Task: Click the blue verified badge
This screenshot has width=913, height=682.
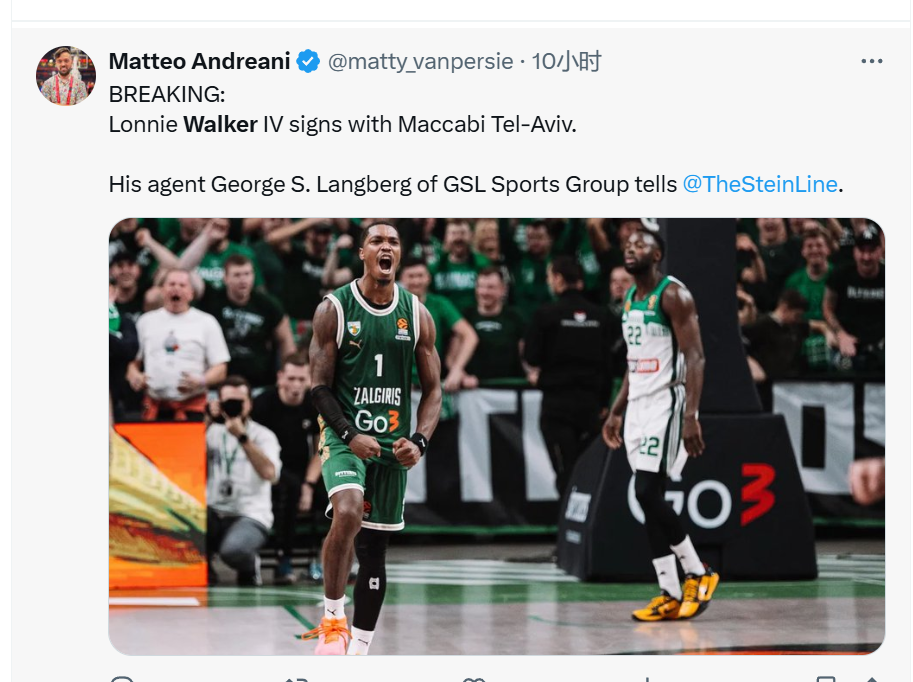Action: (308, 61)
